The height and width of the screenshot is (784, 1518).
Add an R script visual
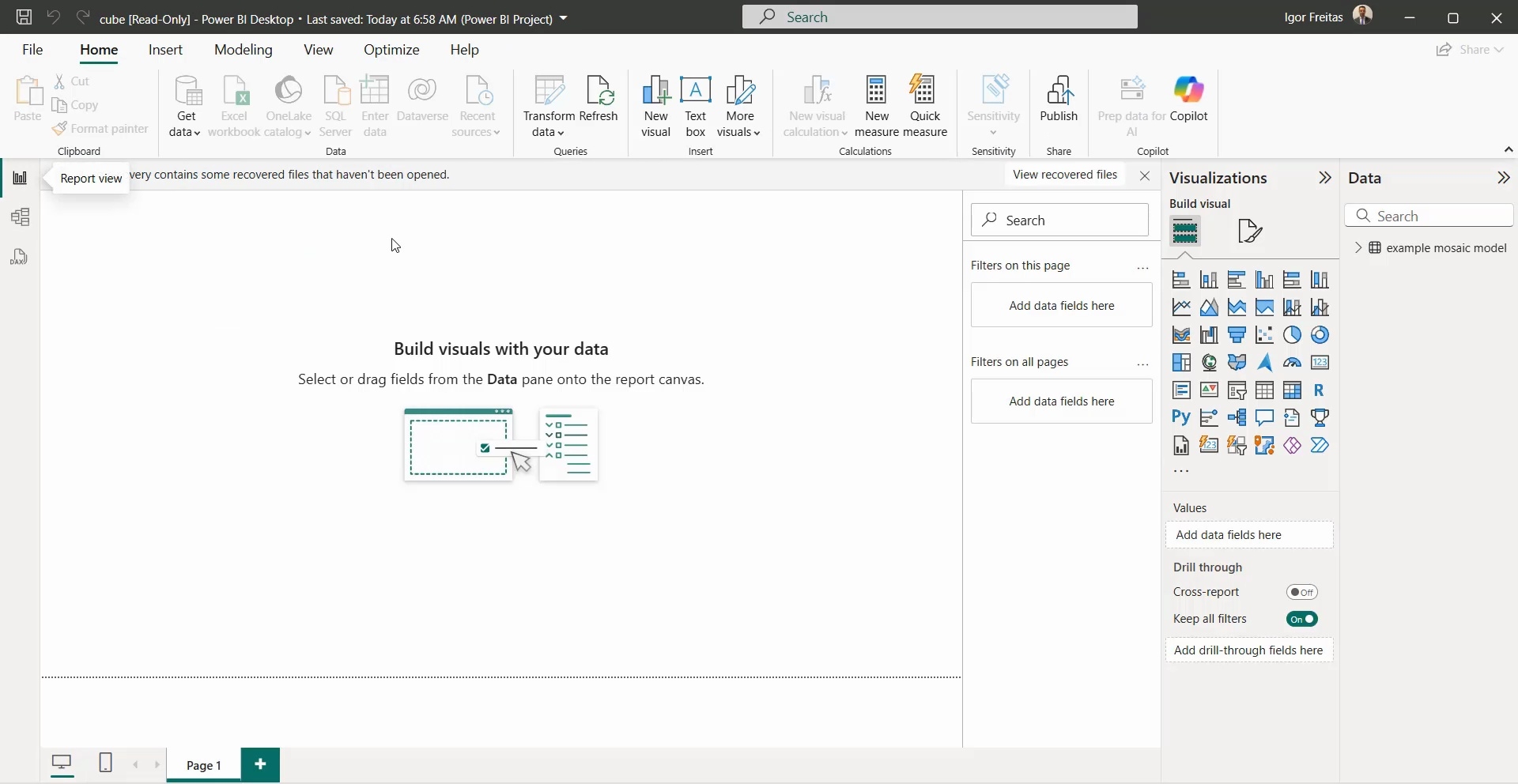coord(1320,390)
